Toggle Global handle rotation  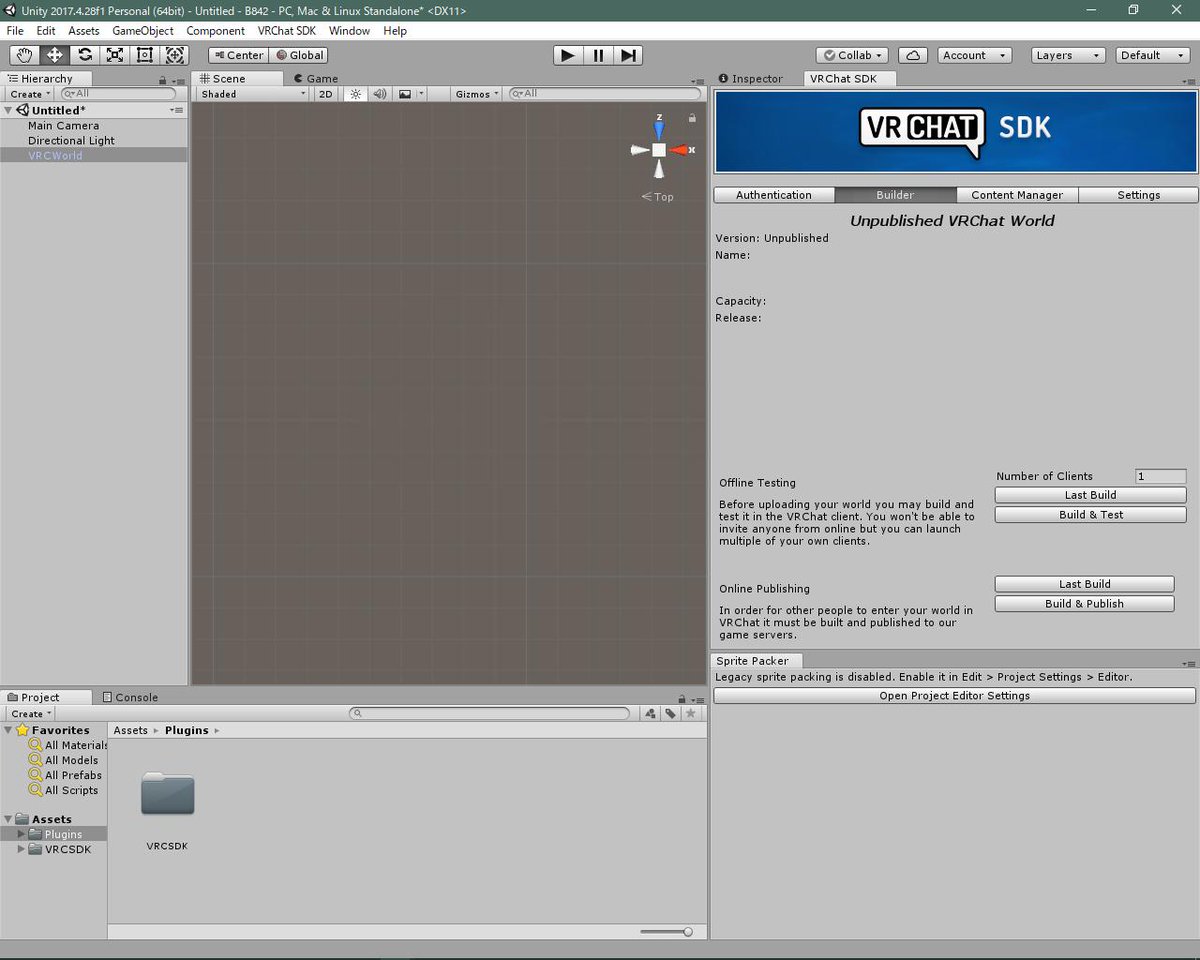tap(299, 55)
